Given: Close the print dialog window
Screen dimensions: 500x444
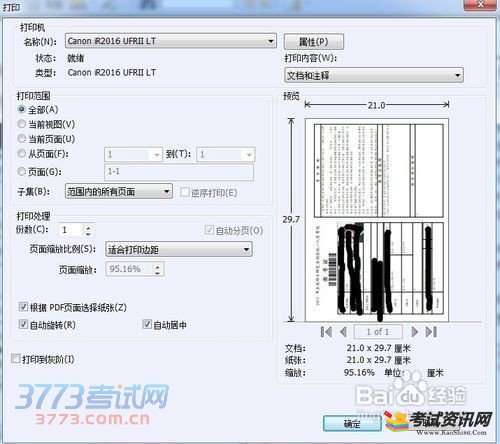Looking at the screenshot, I should click(x=481, y=4).
